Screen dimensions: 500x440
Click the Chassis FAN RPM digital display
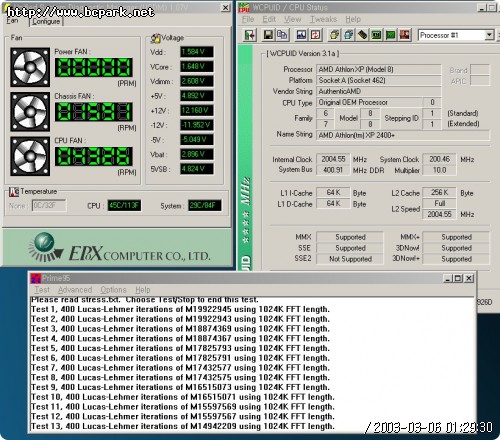coord(94,112)
